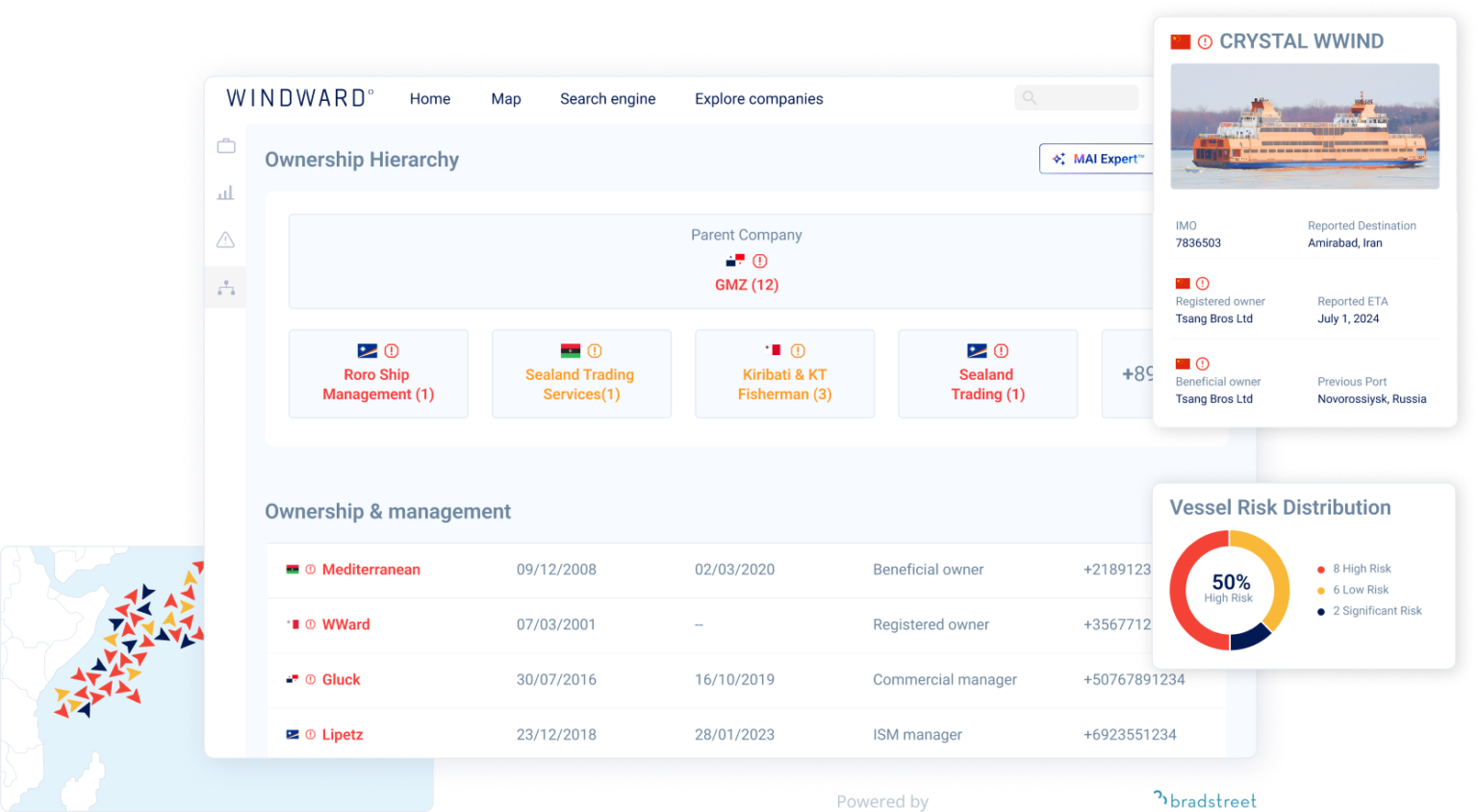Click the Parent Company flag icon
This screenshot has height=812, width=1478.
[735, 261]
